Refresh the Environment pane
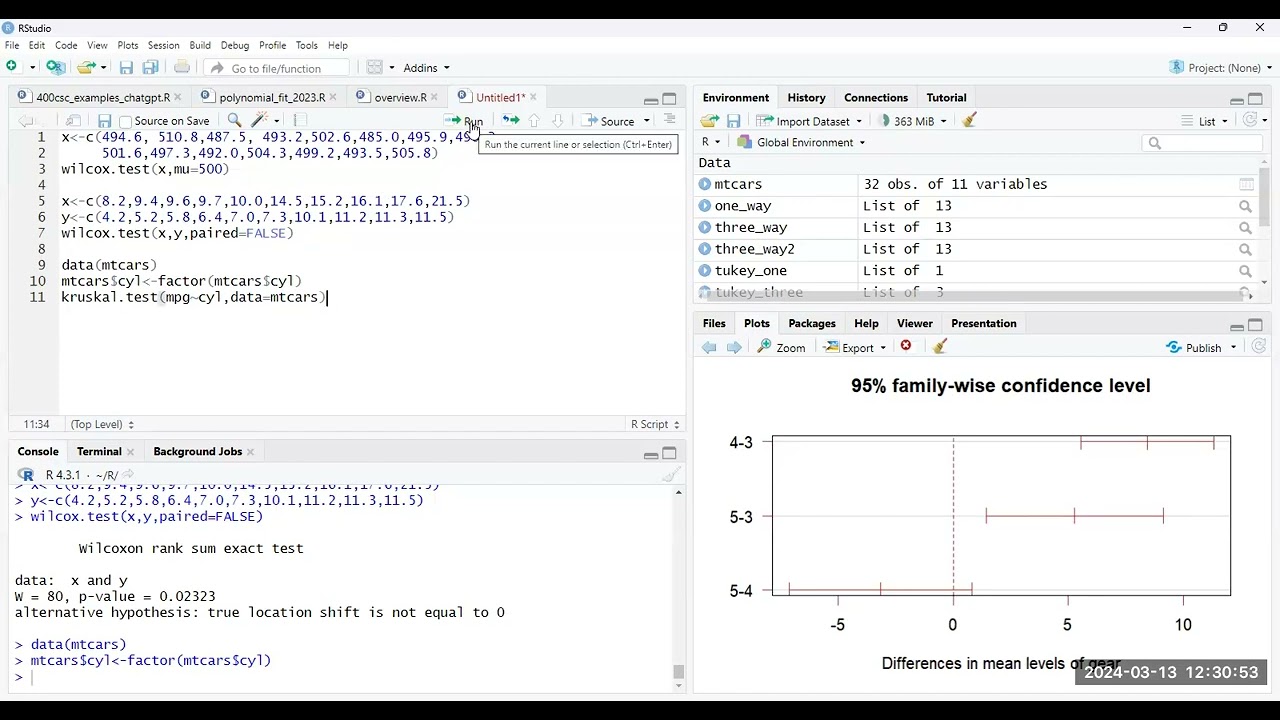The image size is (1280, 720). [x=1249, y=120]
